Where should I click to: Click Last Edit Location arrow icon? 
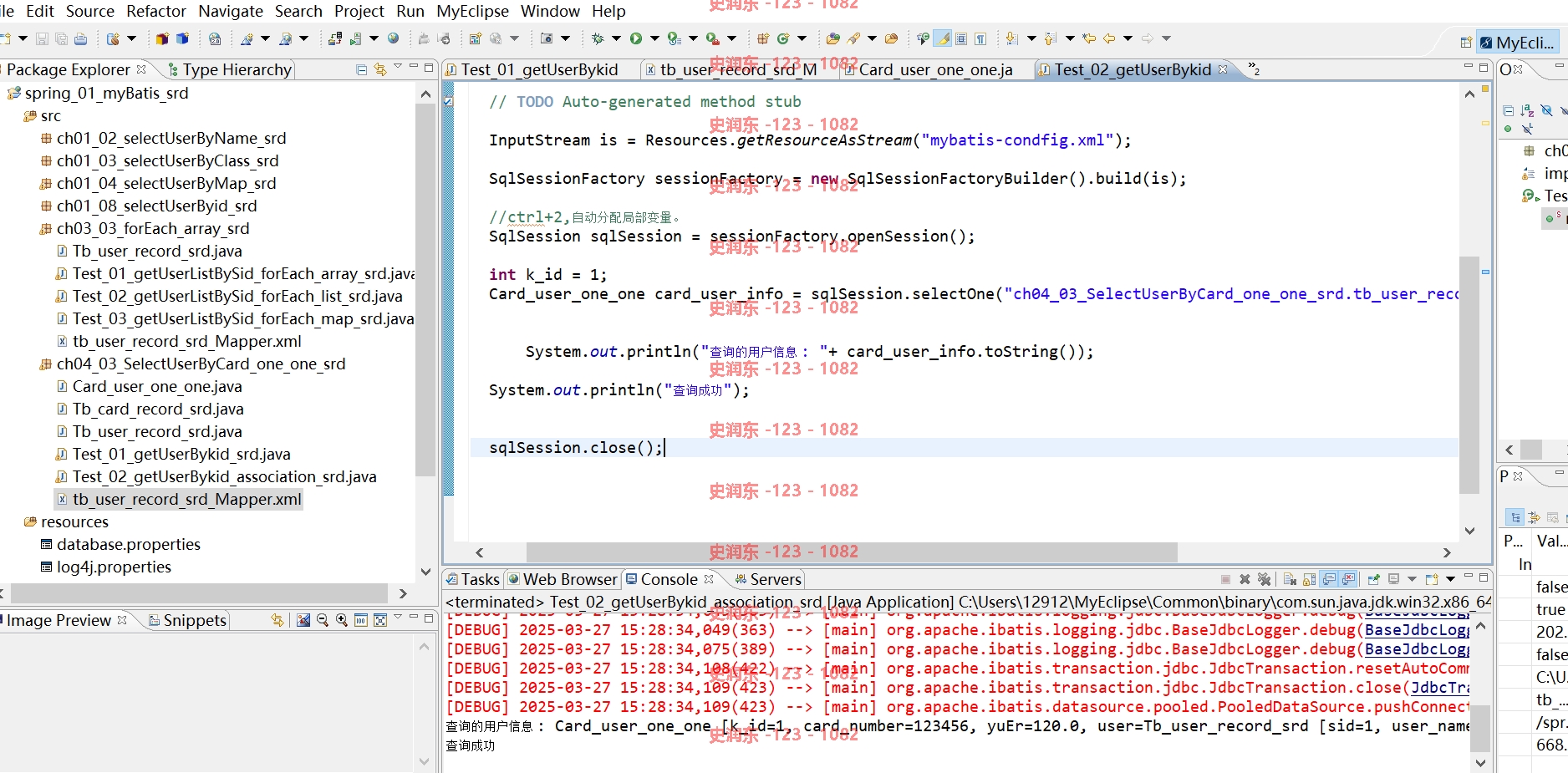pyautogui.click(x=1089, y=38)
